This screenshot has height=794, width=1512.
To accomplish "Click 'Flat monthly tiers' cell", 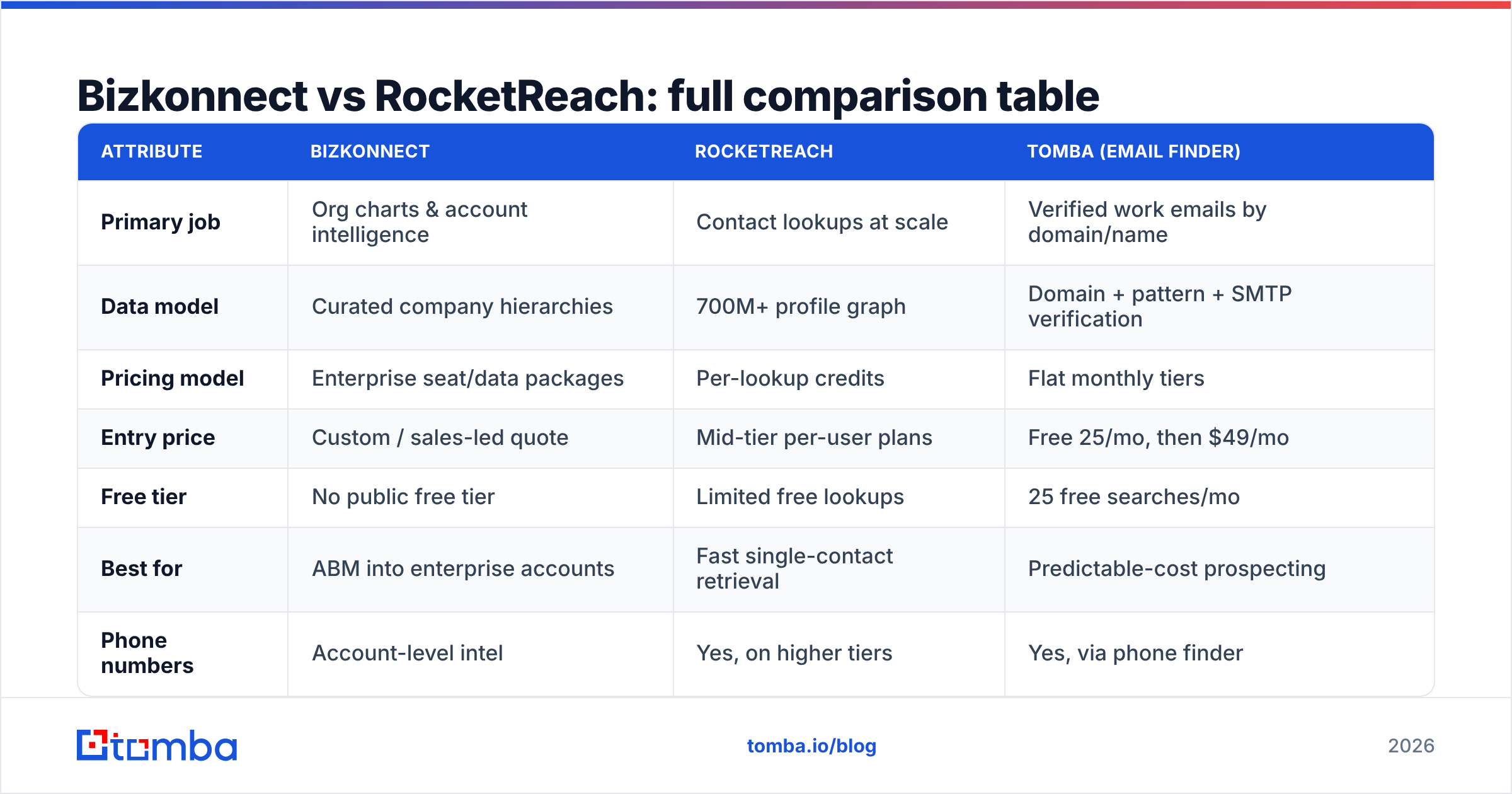I will 1219,379.
